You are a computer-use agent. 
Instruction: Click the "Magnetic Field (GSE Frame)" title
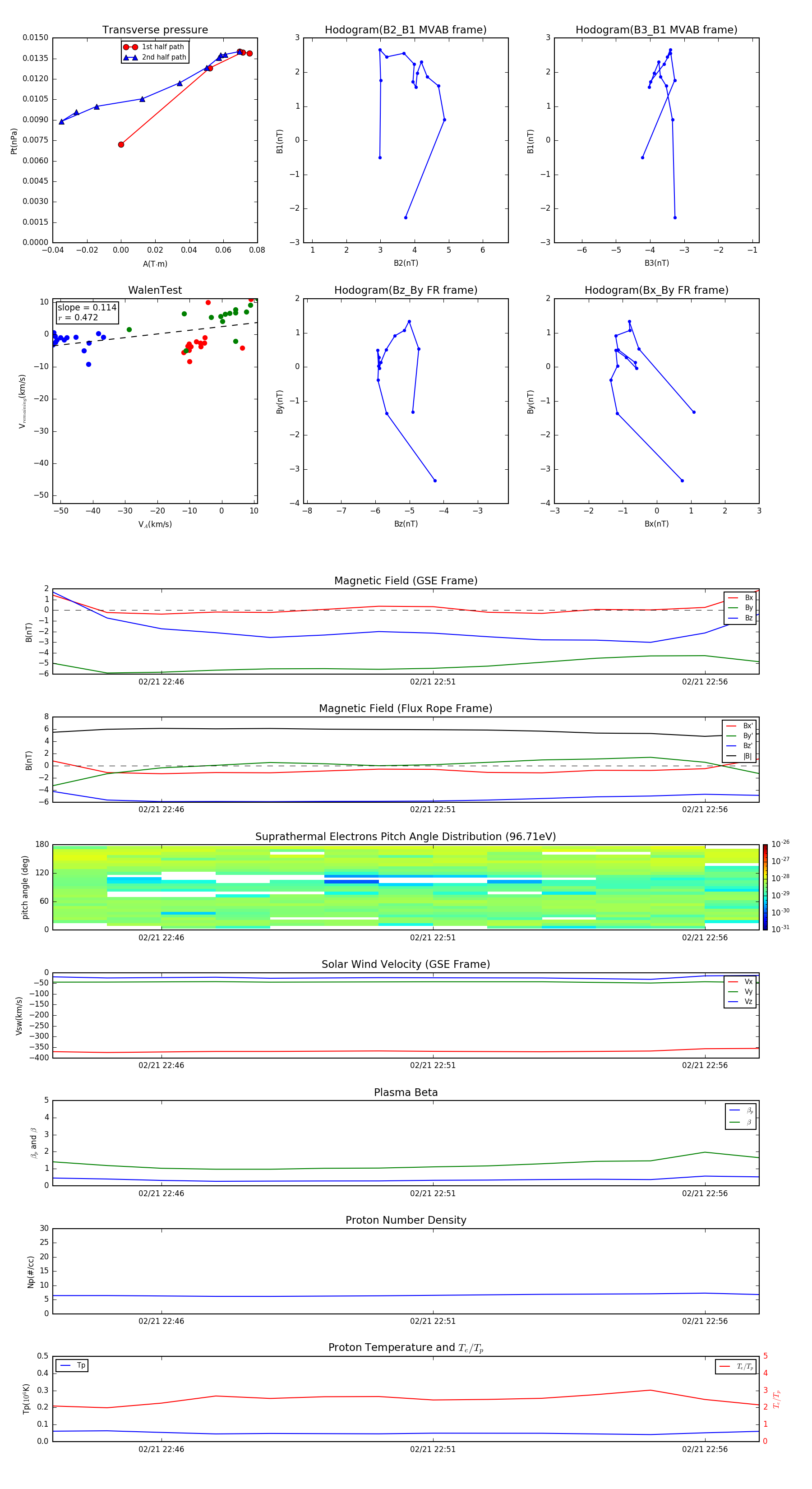[406, 581]
